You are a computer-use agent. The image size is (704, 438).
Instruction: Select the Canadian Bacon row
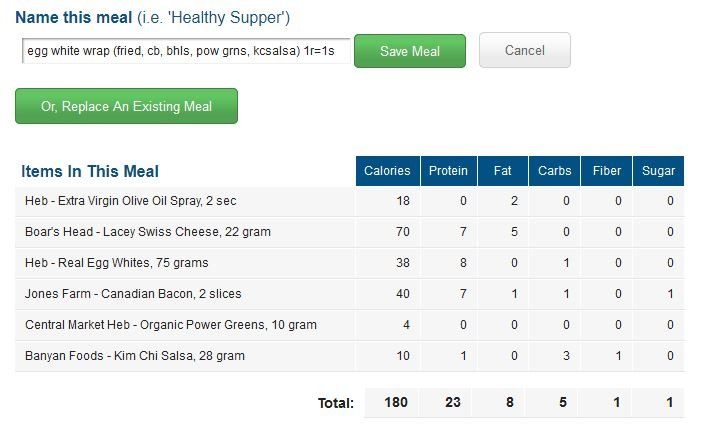point(350,294)
